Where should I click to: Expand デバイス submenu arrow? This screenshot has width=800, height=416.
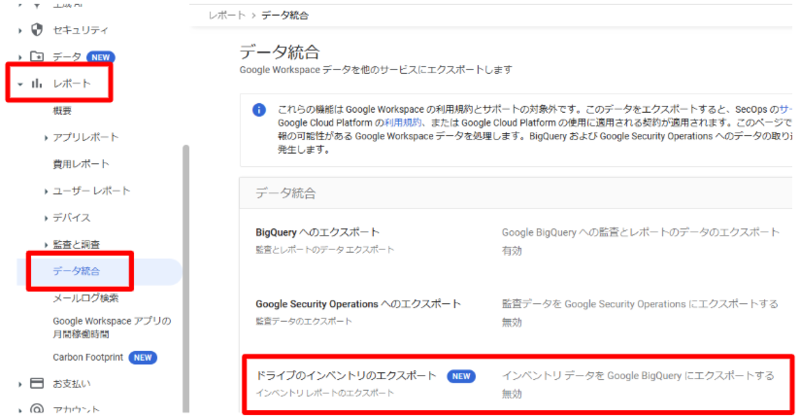pos(46,218)
